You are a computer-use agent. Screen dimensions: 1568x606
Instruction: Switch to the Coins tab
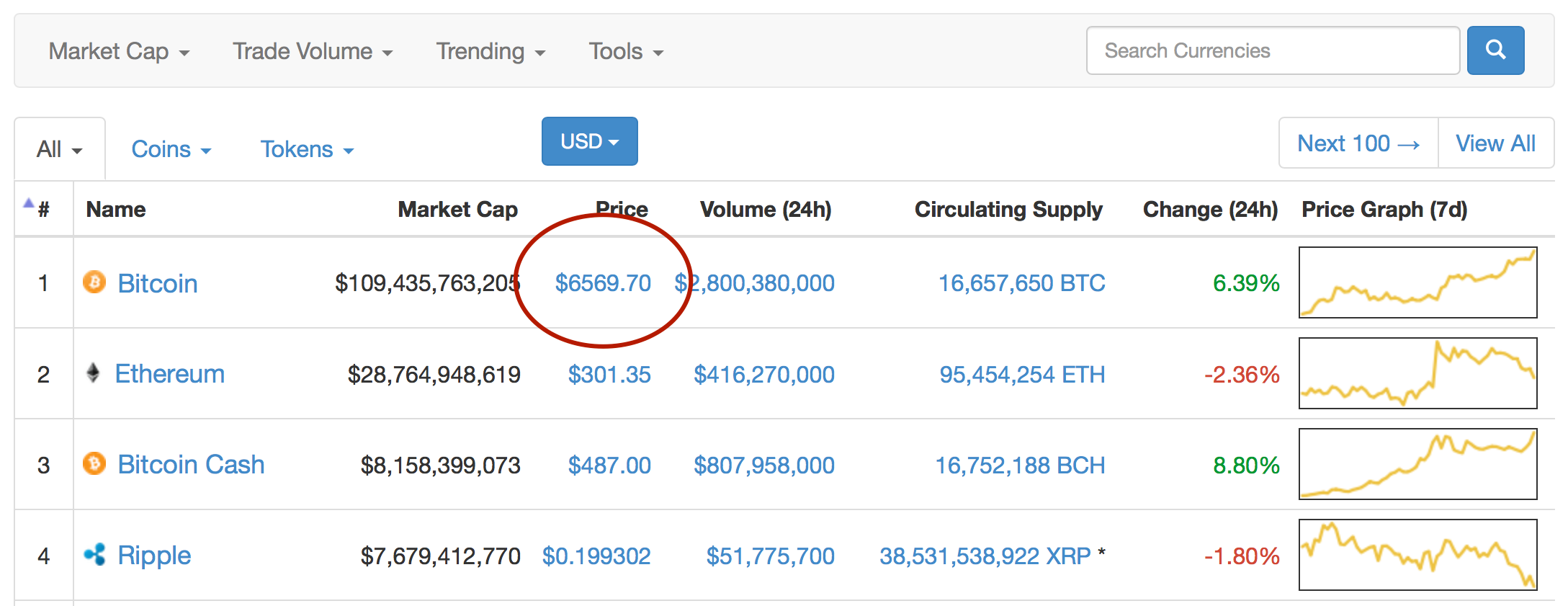click(171, 149)
